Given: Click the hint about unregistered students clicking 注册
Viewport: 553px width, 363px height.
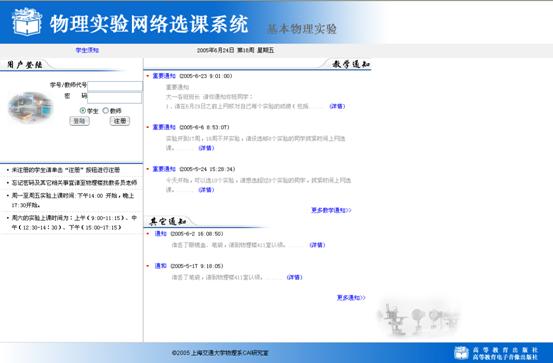Looking at the screenshot, I should click(66, 170).
